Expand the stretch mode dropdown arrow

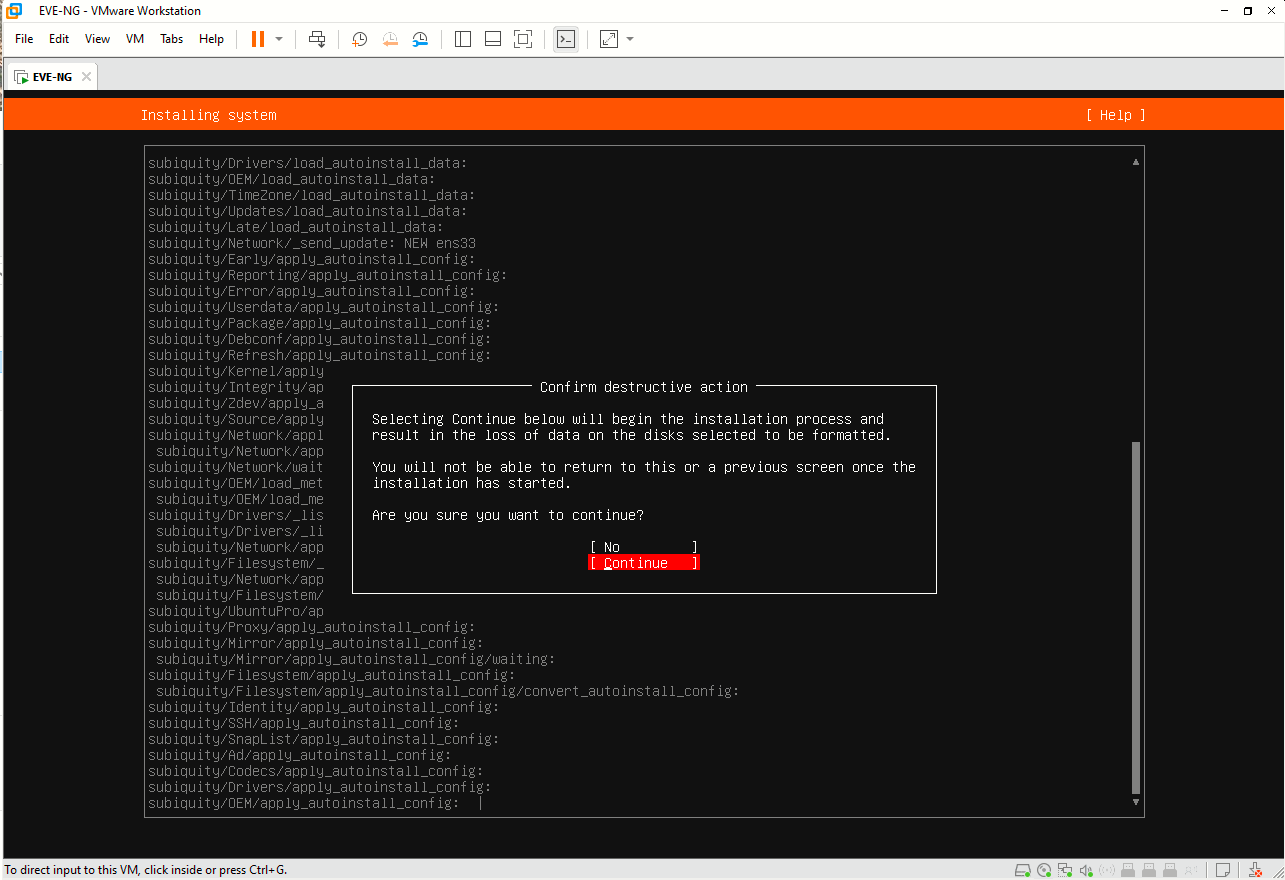point(630,39)
